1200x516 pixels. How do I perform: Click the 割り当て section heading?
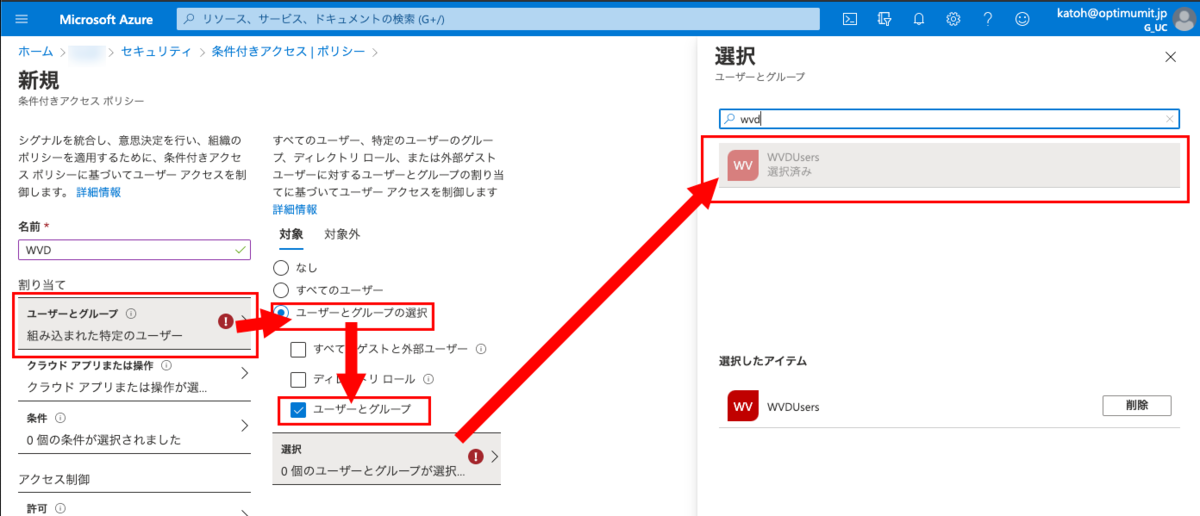[42, 285]
